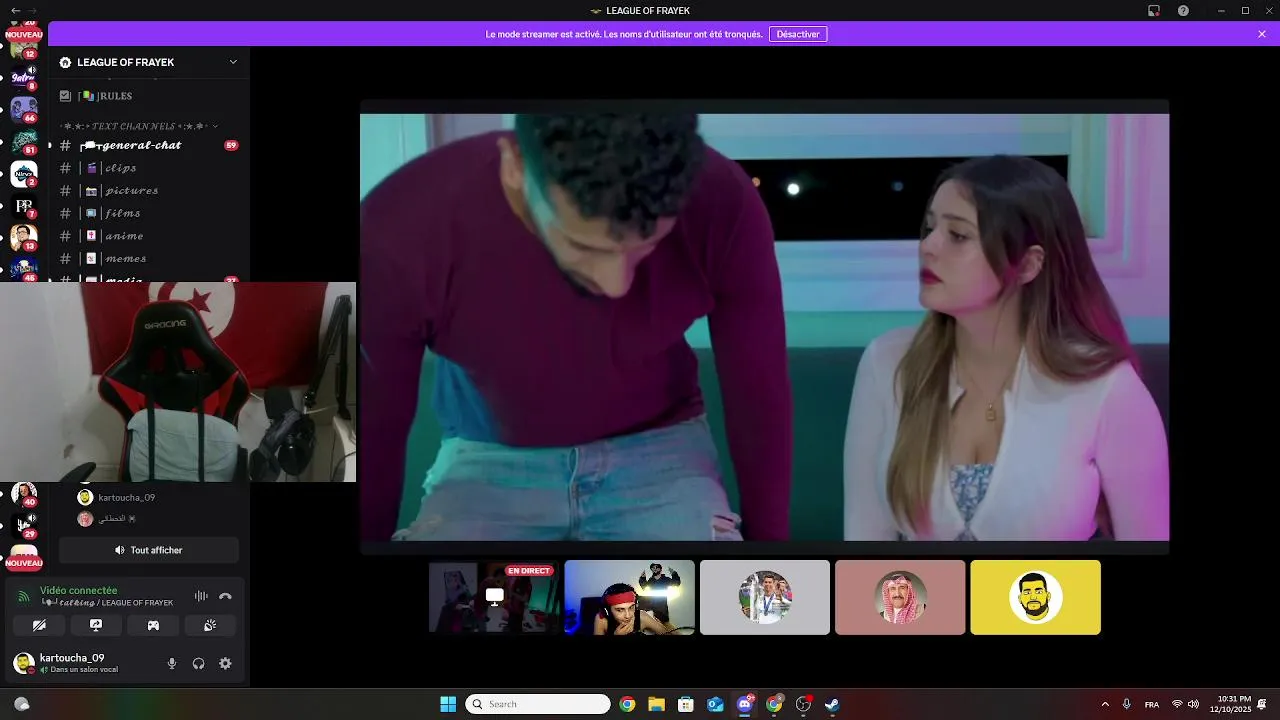Click Tout afficher button
Image resolution: width=1280 pixels, height=720 pixels.
coord(149,550)
